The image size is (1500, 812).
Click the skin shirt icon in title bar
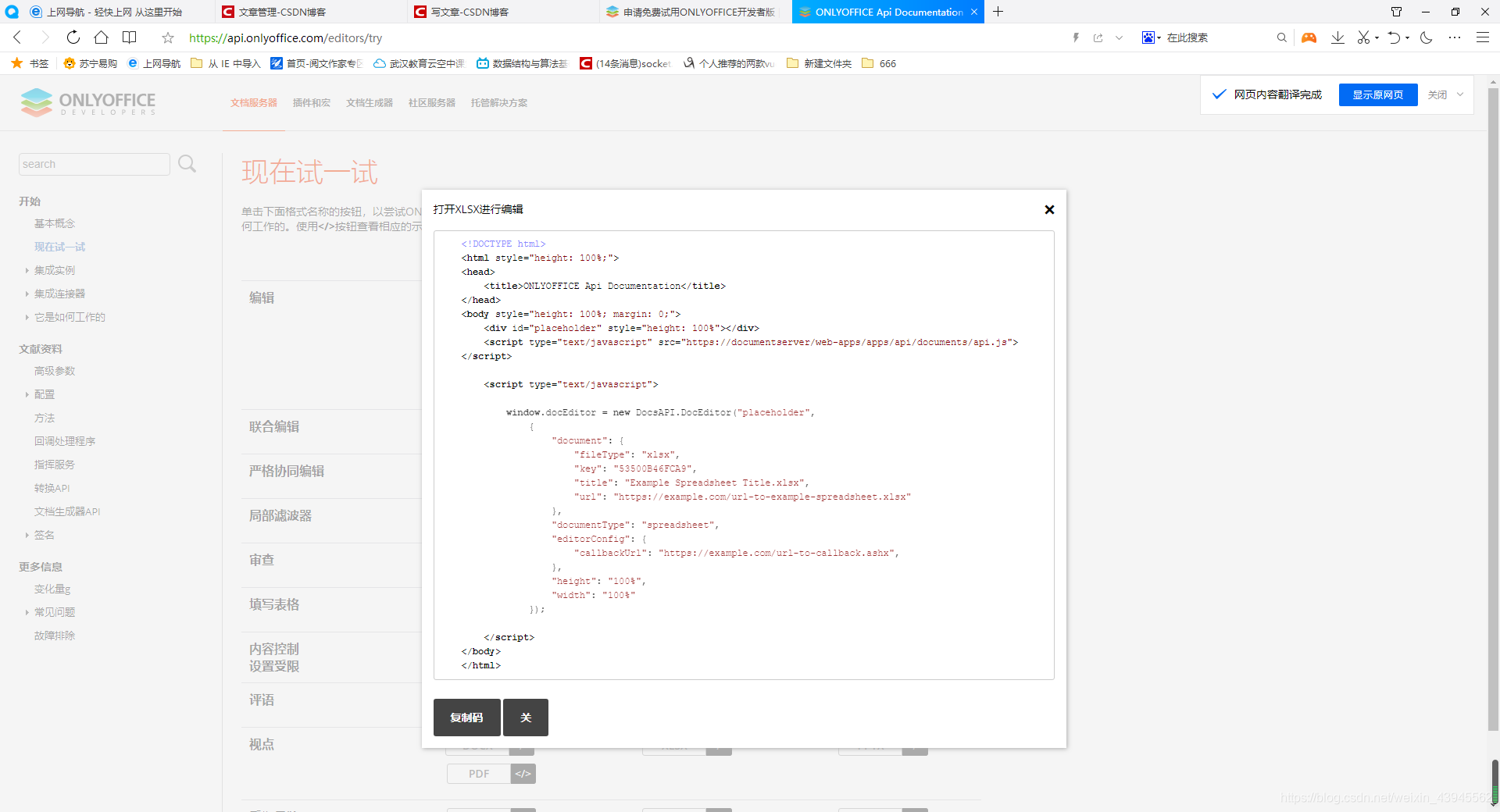[1396, 12]
